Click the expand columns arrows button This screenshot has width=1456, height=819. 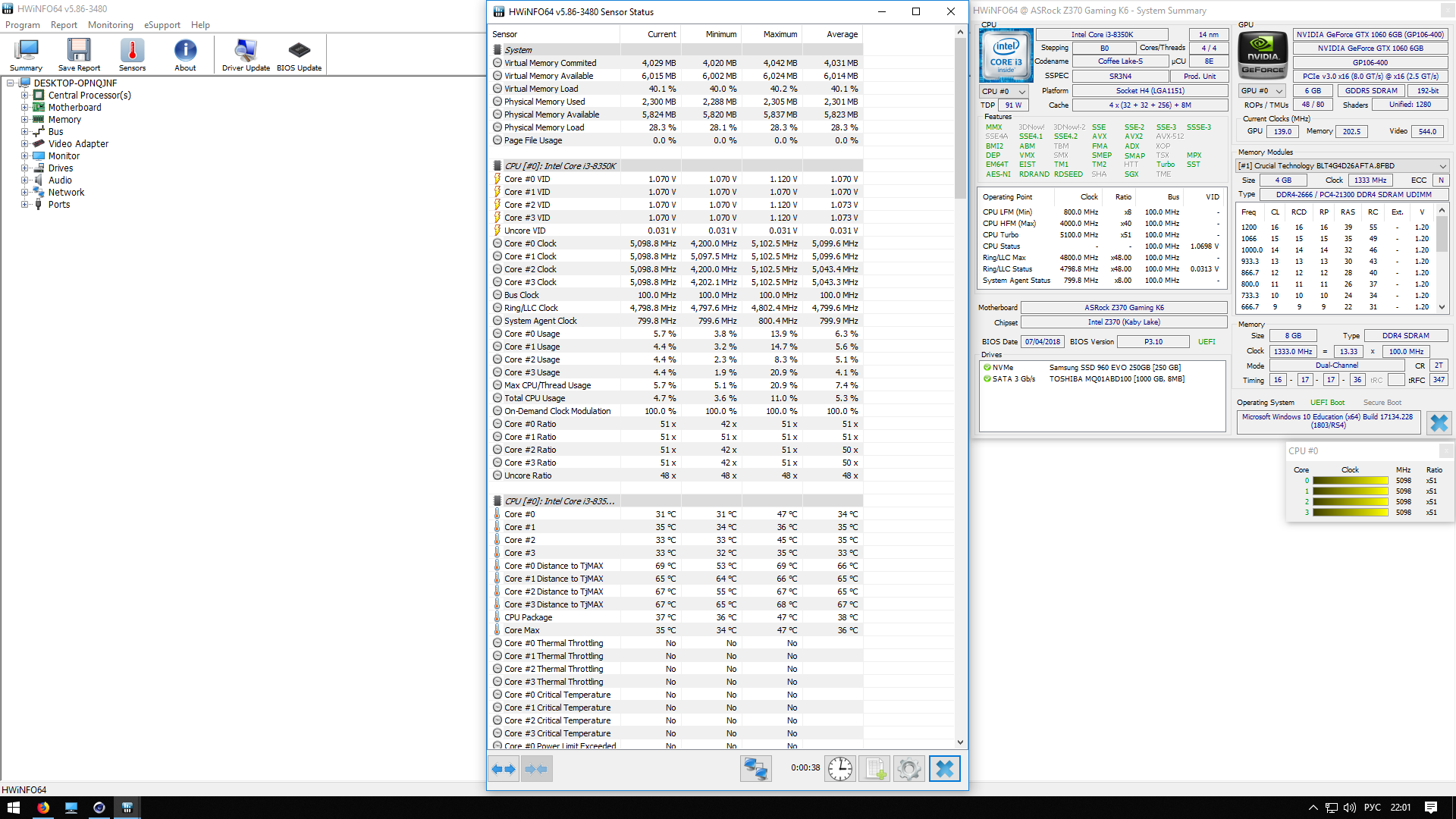(504, 768)
